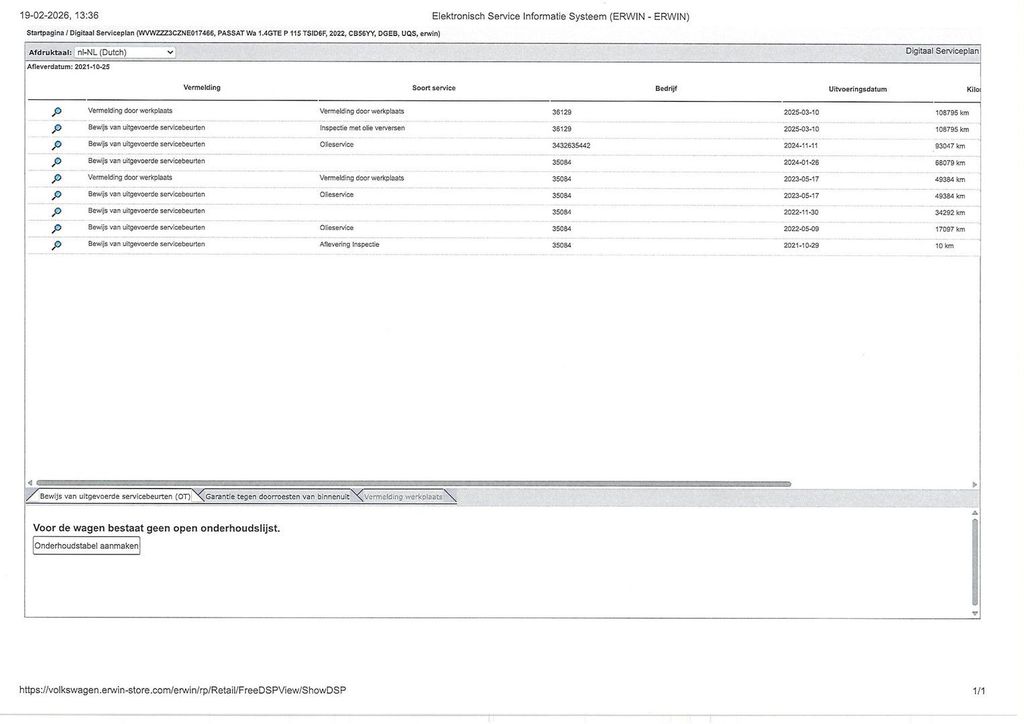Click down arrow of lower panel scrollbar

pos(975,613)
